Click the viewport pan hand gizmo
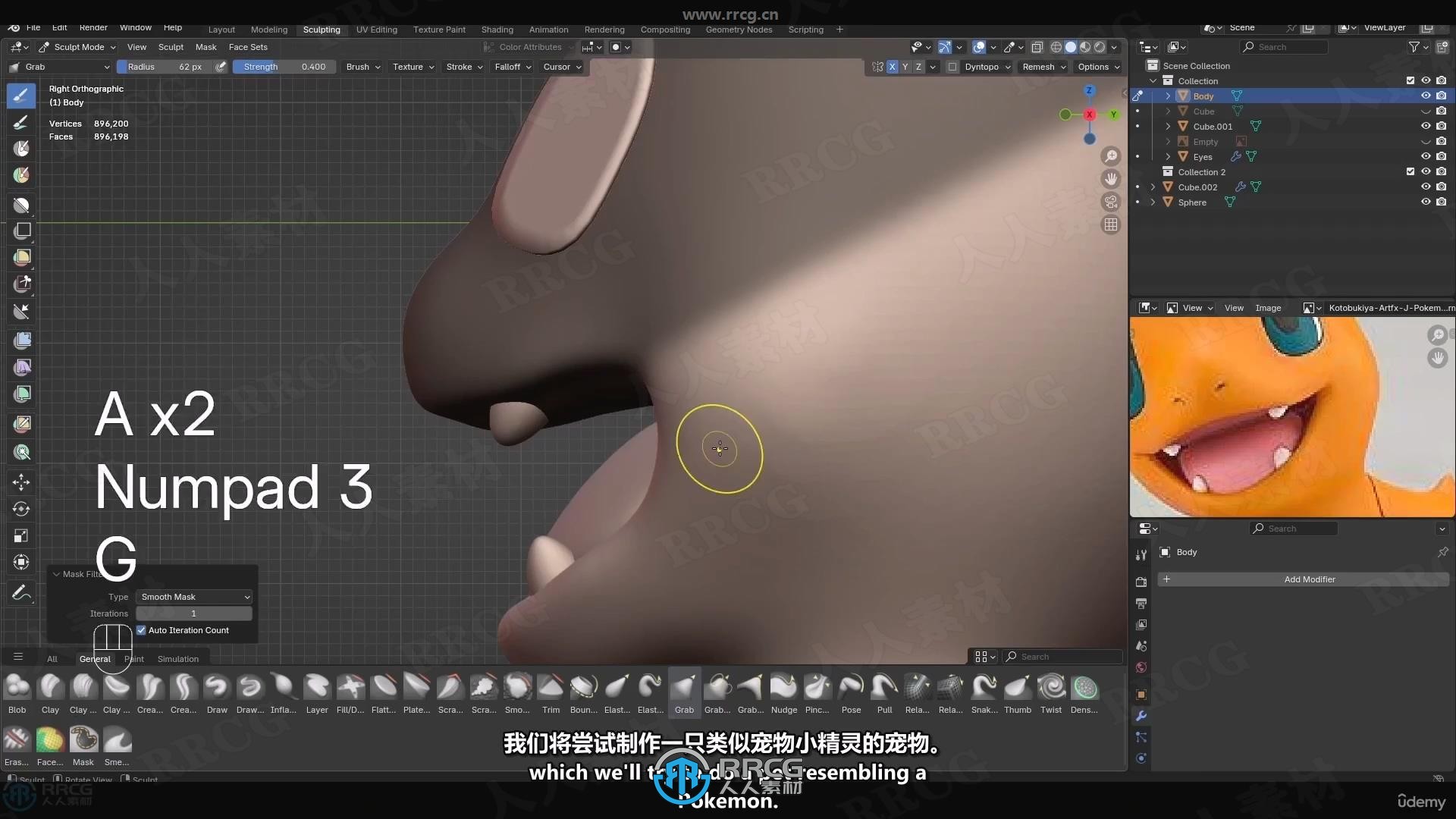1456x819 pixels. click(1111, 179)
